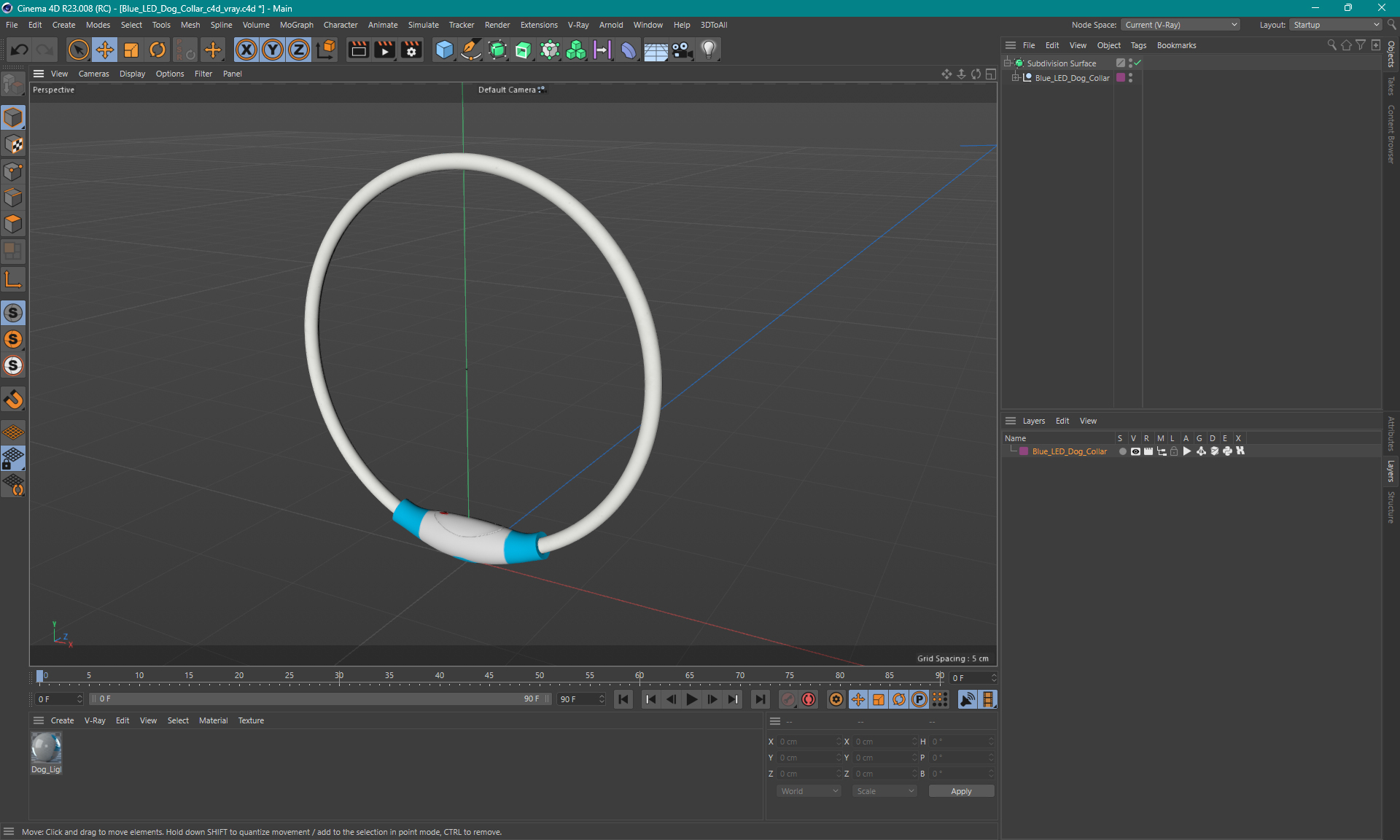Toggle X axis lock
Viewport: 1400px width, 840px height.
tap(246, 50)
